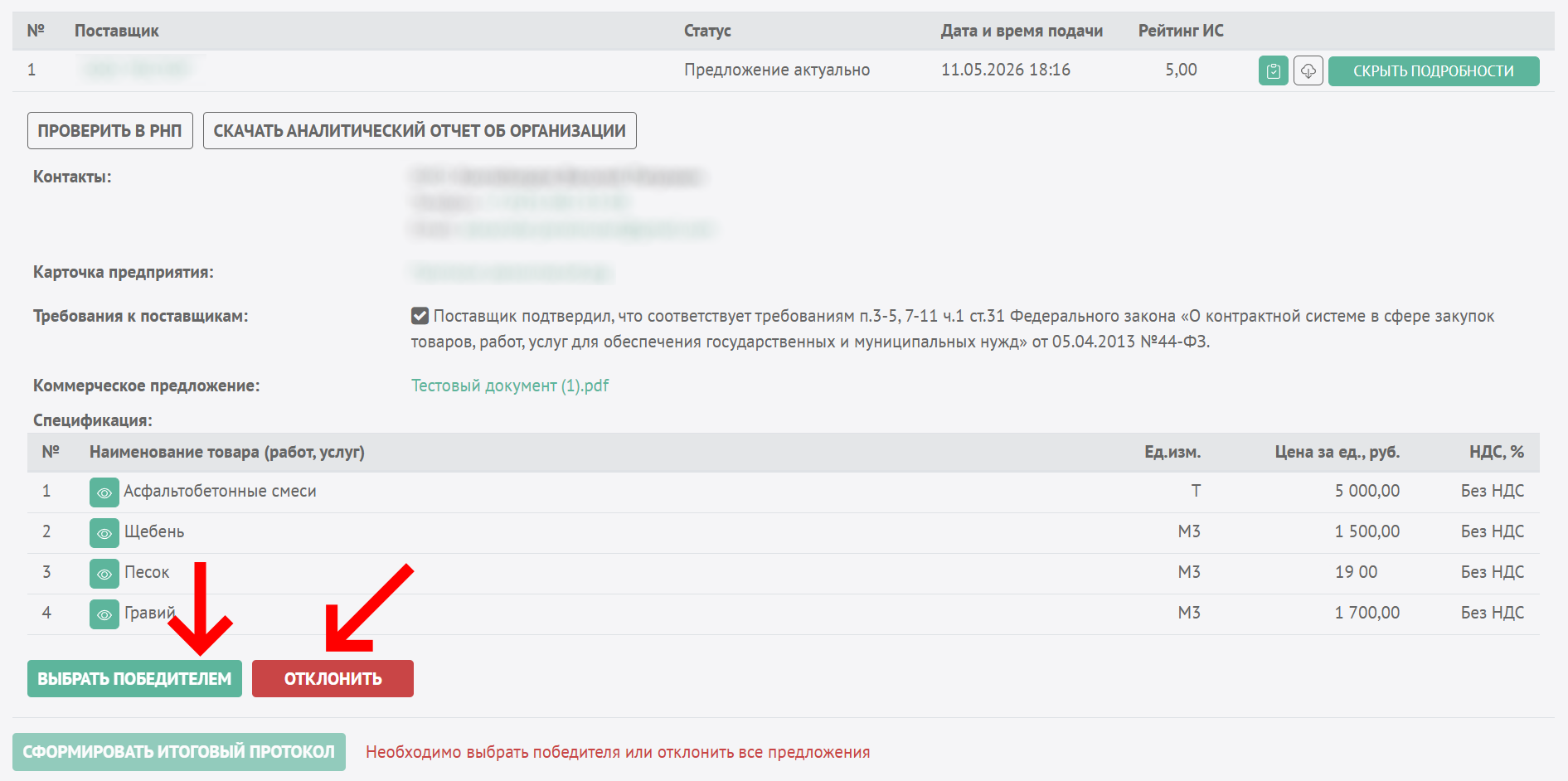The image size is (1568, 781).
Task: Open blurred enterprise card link
Action: 512,272
